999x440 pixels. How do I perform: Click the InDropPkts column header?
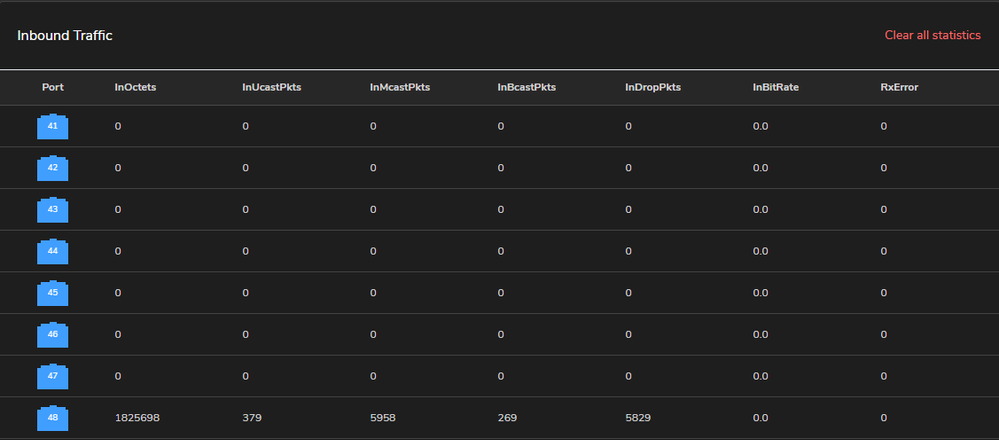(x=653, y=87)
